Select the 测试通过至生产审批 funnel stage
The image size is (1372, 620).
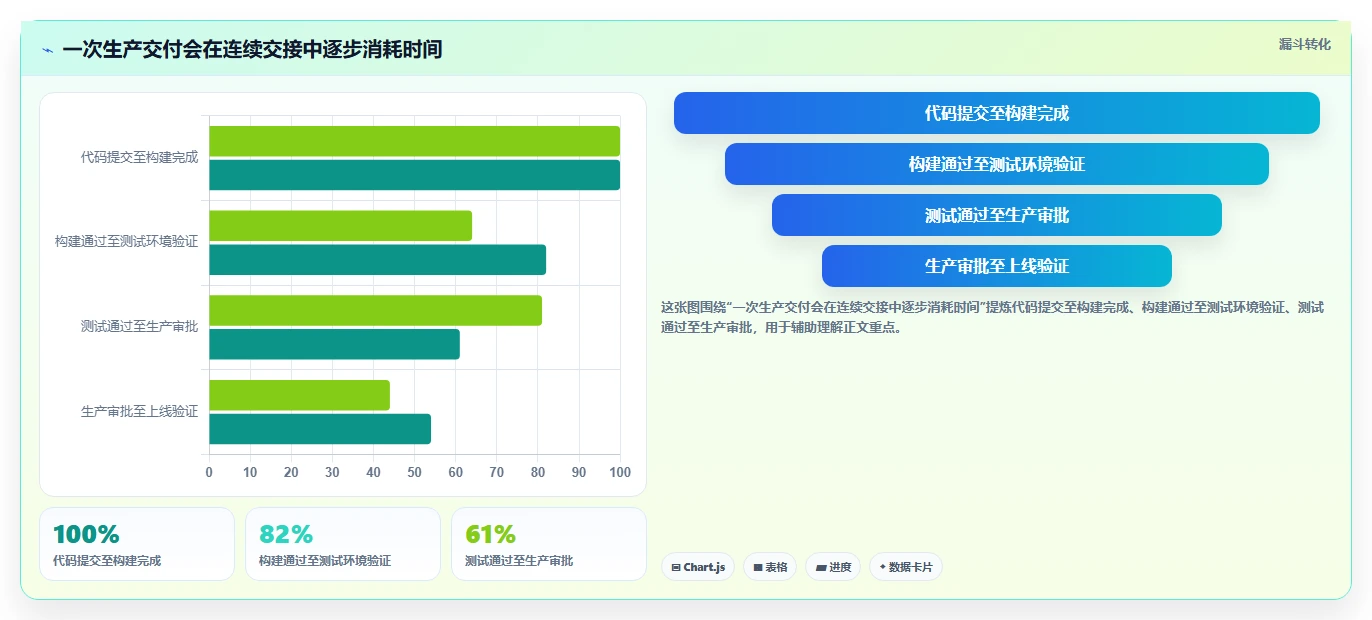pos(996,215)
